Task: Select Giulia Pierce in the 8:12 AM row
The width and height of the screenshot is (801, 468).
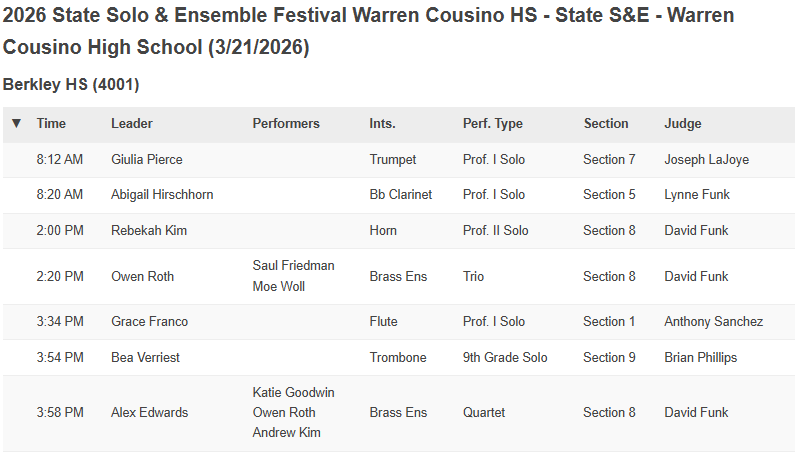Action: pyautogui.click(x=147, y=159)
